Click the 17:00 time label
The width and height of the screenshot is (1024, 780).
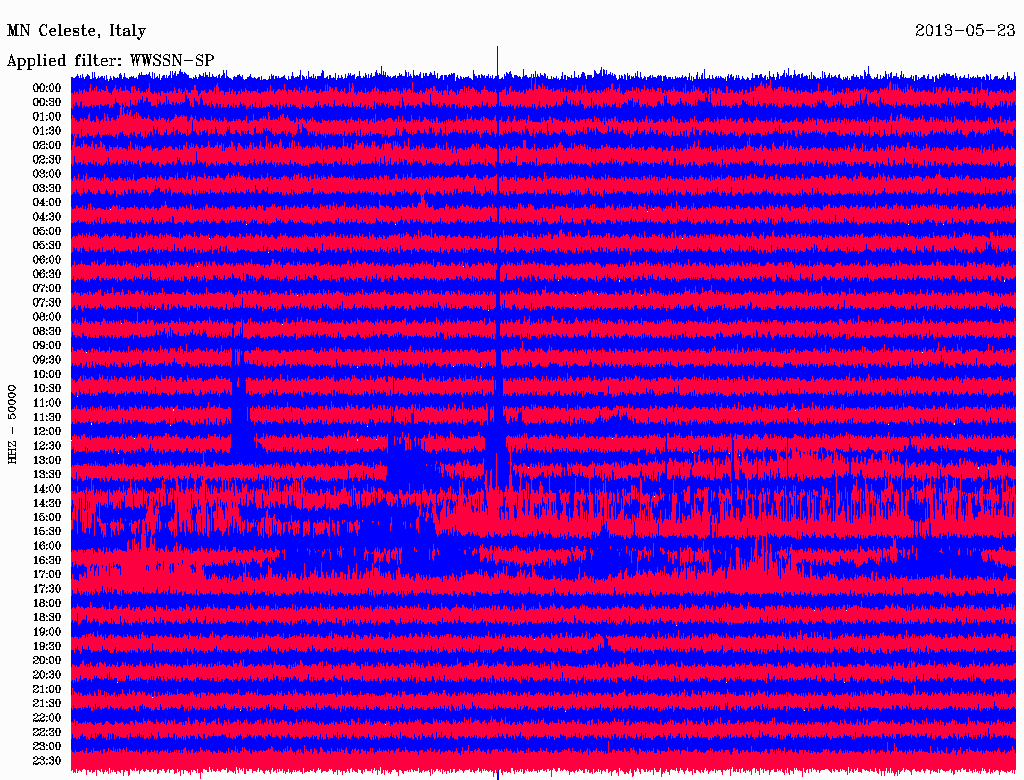click(x=47, y=574)
